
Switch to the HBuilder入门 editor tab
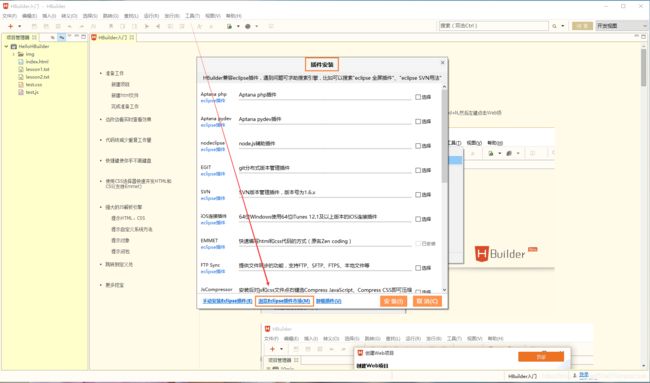coord(113,37)
